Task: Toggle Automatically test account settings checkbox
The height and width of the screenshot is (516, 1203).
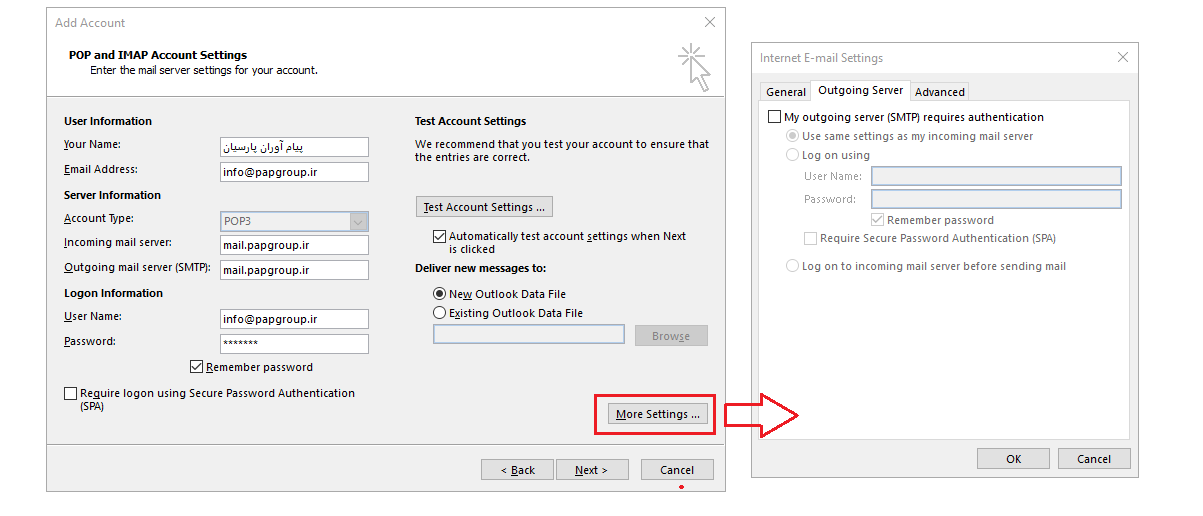Action: pos(439,237)
